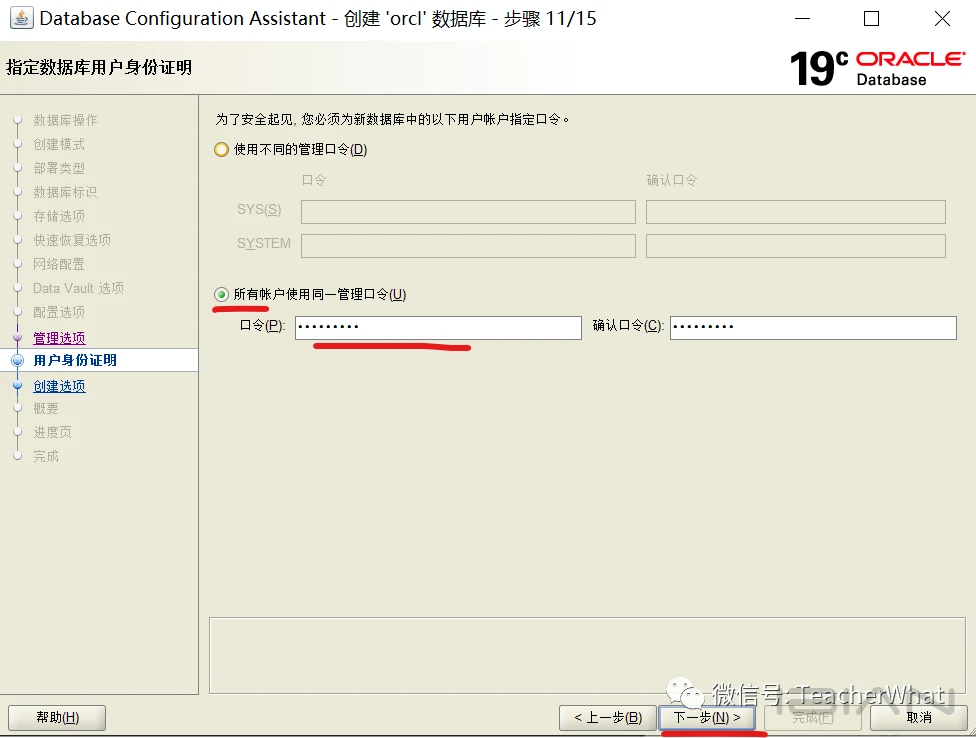Click the SYS password field

tap(468, 212)
